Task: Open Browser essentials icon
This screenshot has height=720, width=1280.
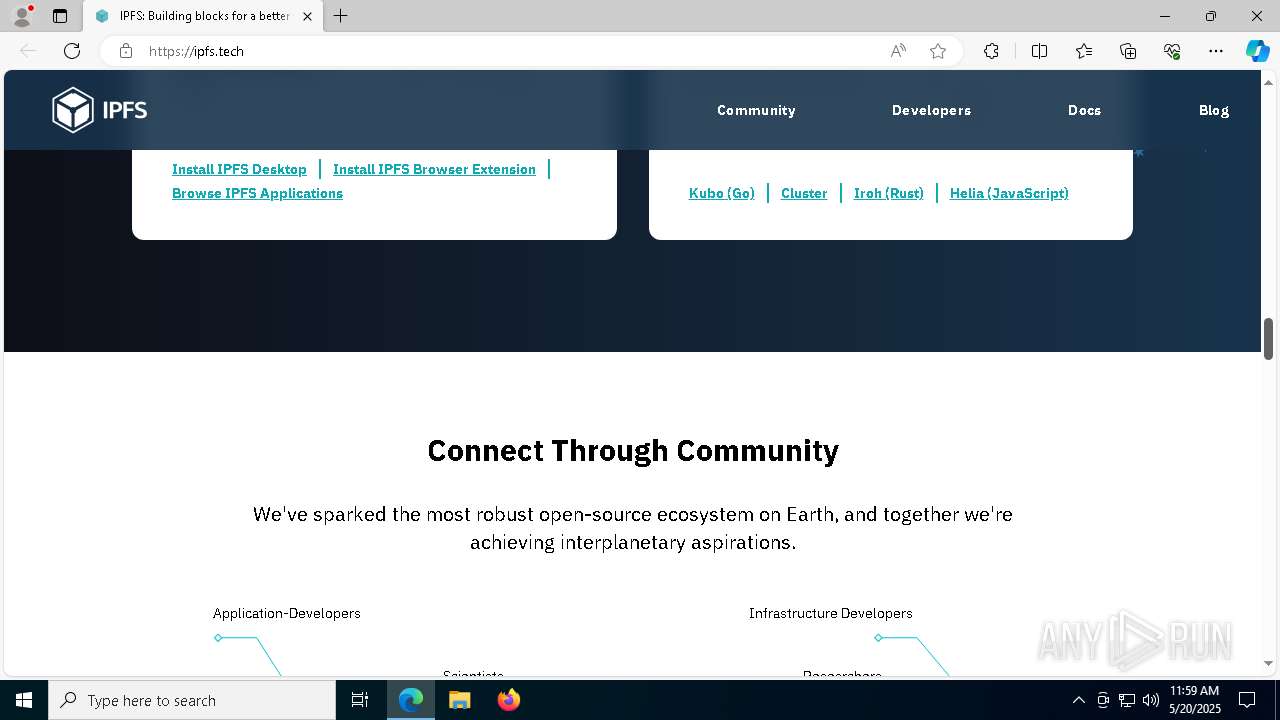Action: [1172, 51]
